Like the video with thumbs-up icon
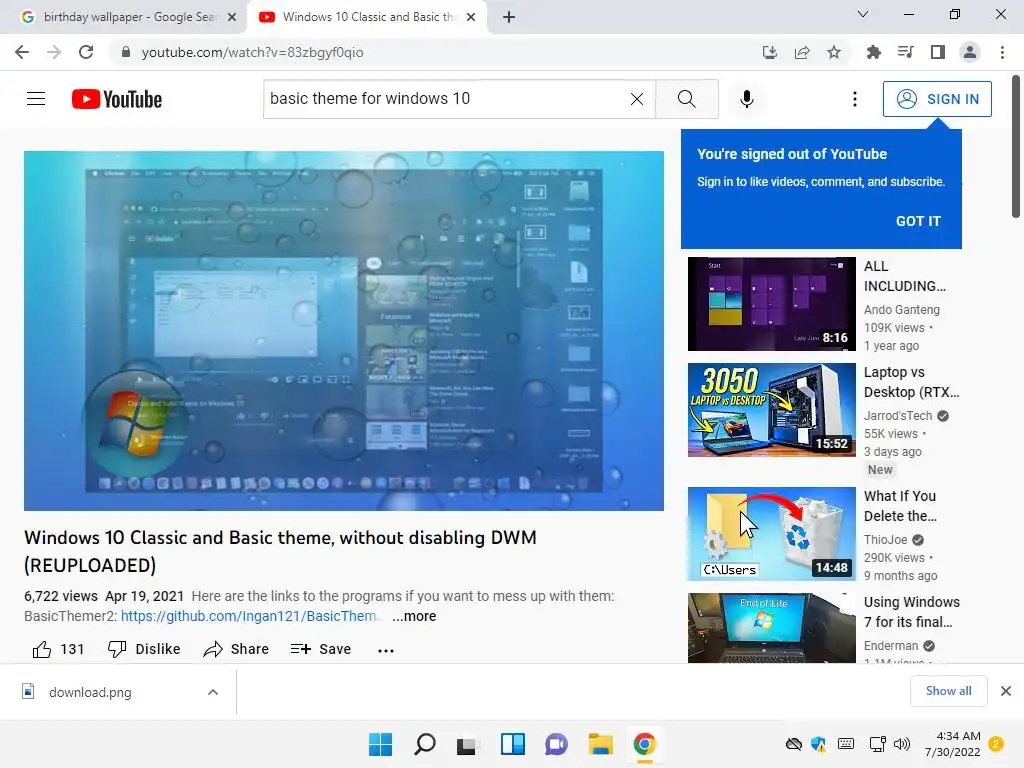The width and height of the screenshot is (1024, 768). point(42,649)
